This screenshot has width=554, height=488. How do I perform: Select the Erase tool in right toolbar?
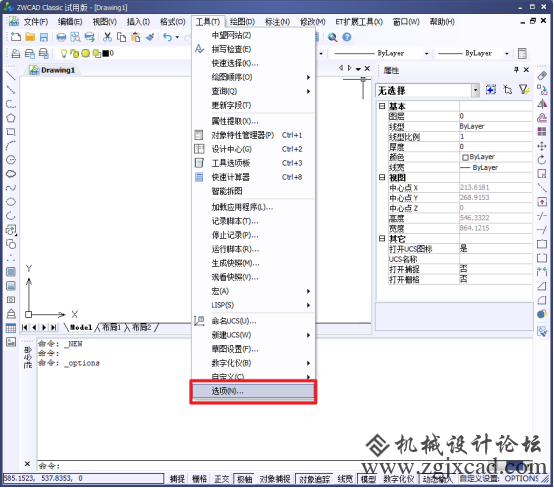tap(542, 76)
